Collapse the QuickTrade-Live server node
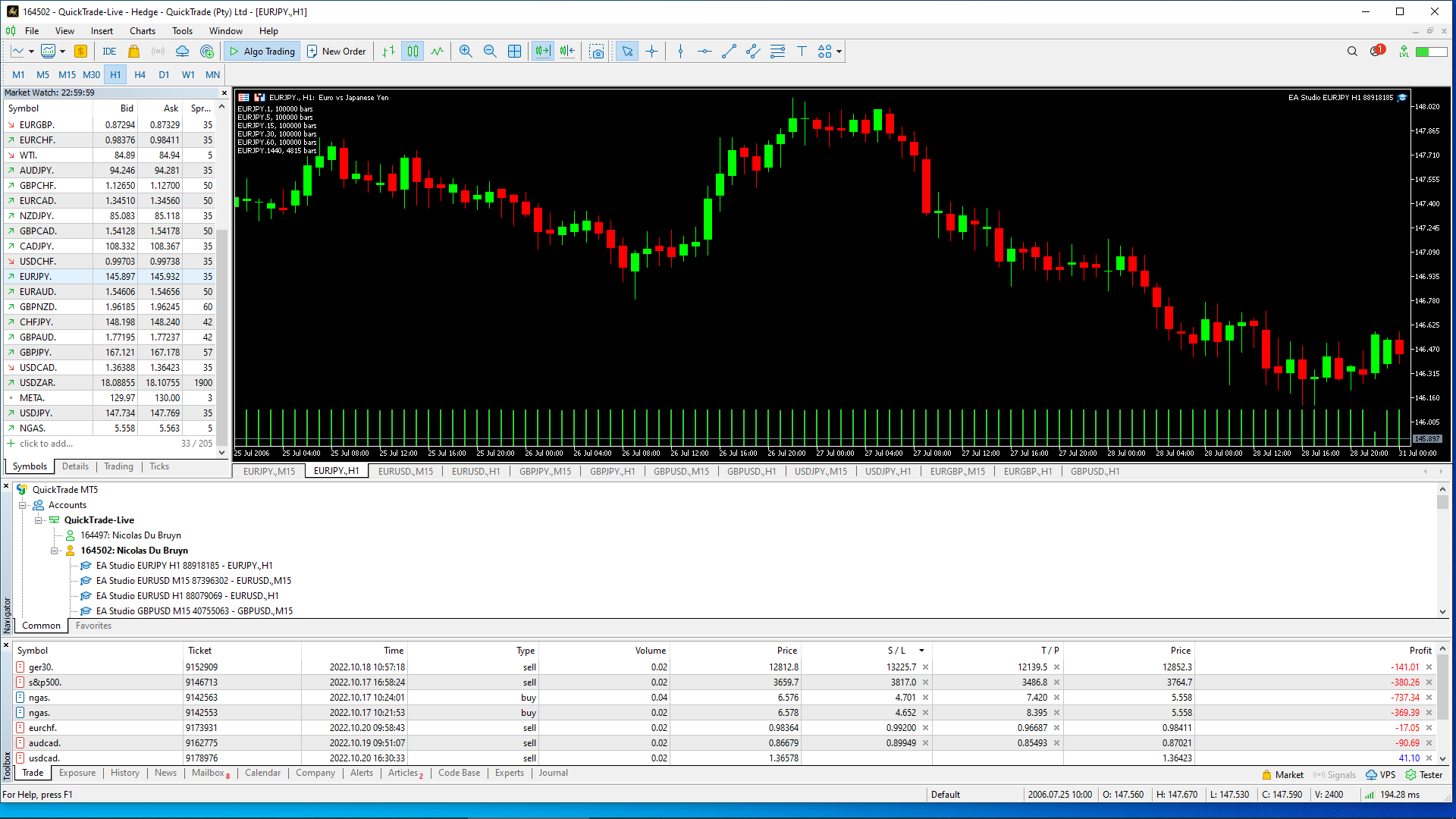 [x=38, y=520]
